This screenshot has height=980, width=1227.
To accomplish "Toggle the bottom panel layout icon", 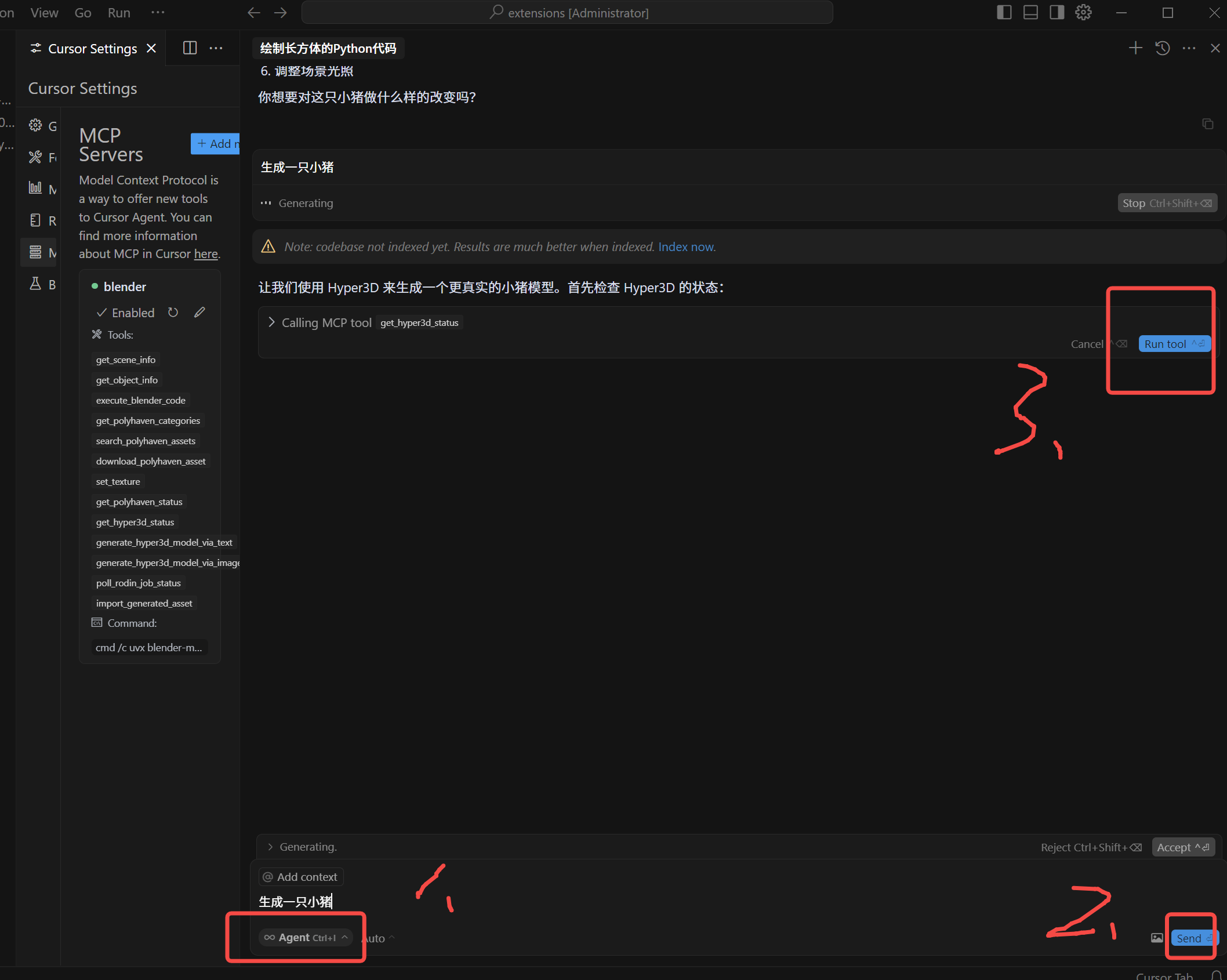I will [1030, 13].
